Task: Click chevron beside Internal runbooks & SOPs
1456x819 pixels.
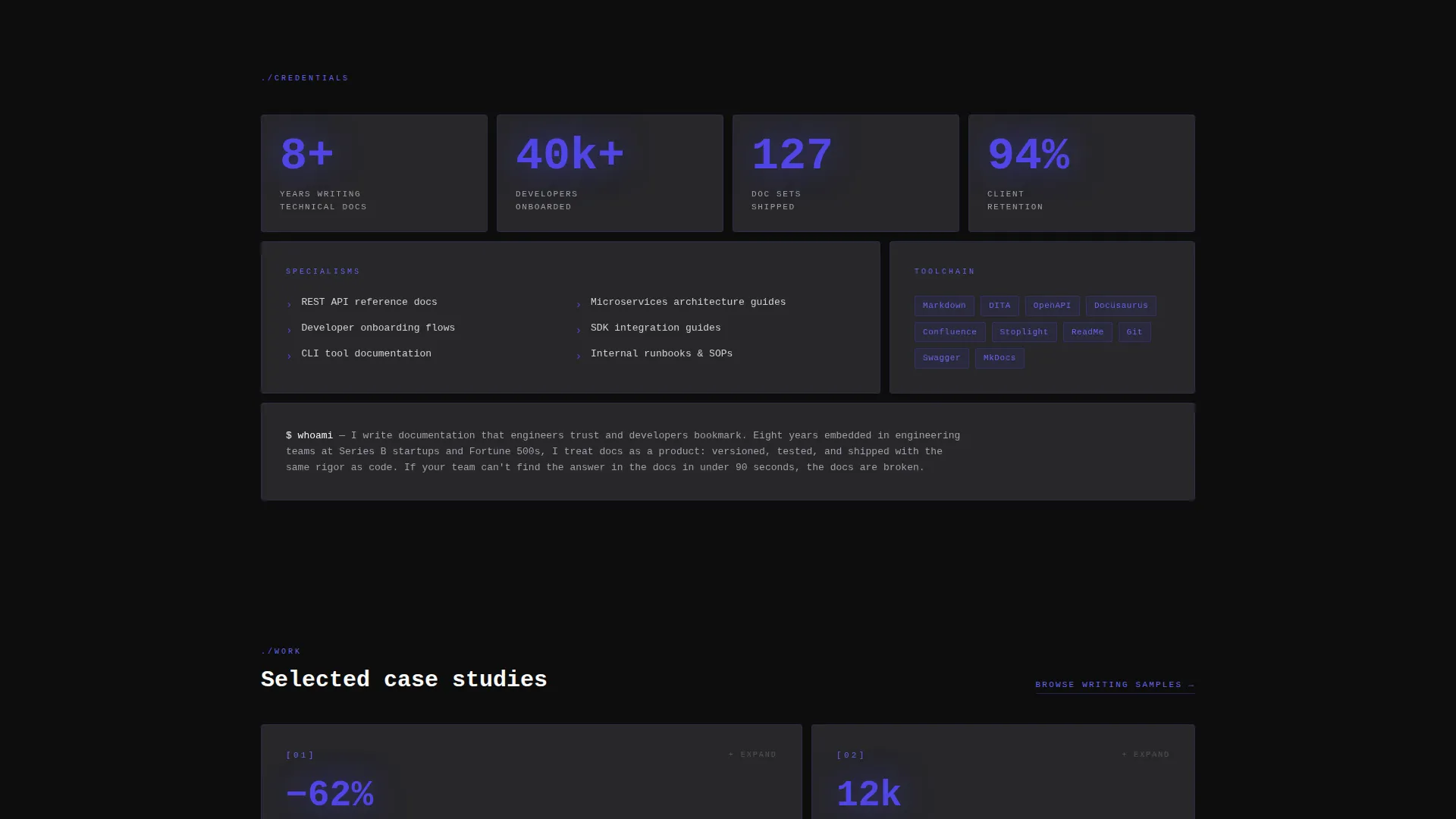Action: coord(579,356)
